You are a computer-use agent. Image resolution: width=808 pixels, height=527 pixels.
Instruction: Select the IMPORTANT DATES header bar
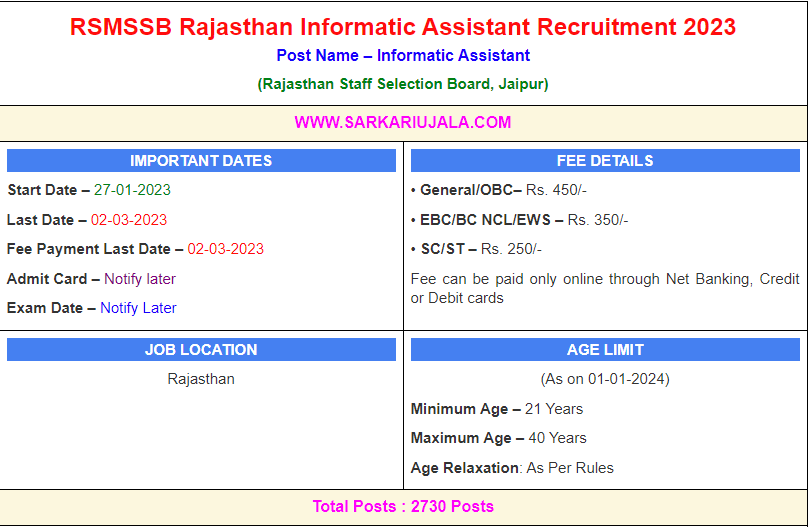tap(201, 161)
